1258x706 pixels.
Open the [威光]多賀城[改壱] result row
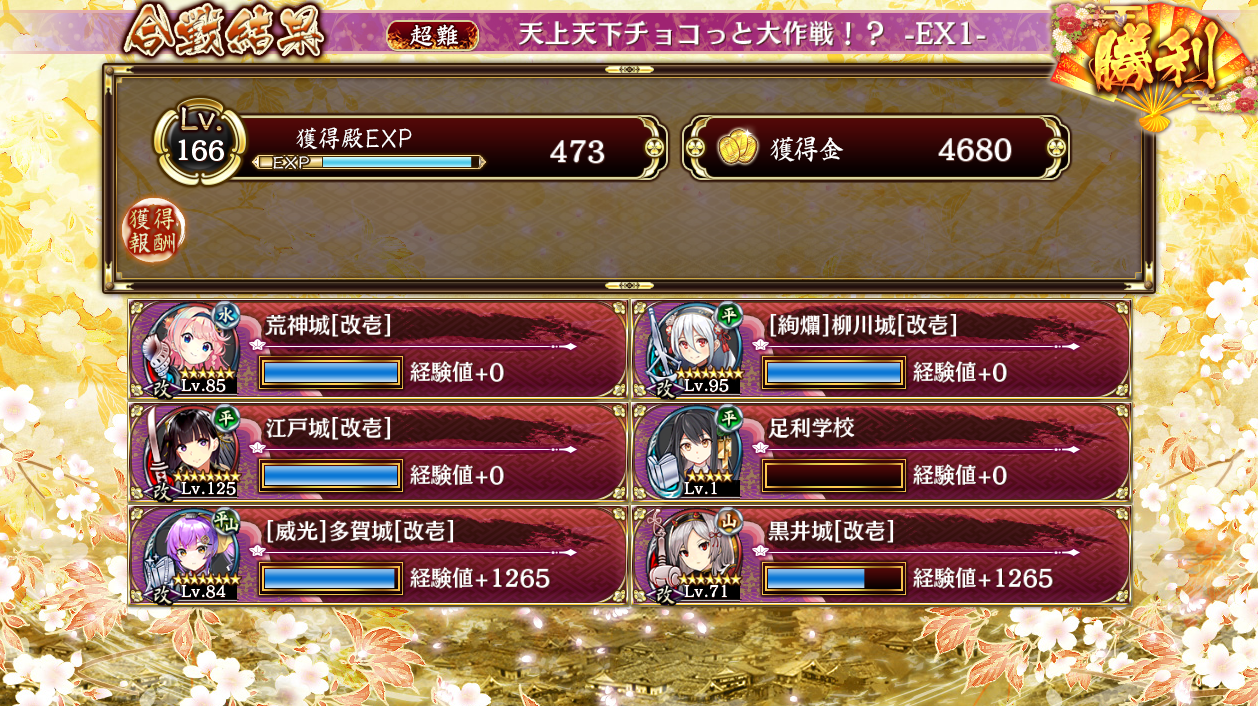pos(378,554)
